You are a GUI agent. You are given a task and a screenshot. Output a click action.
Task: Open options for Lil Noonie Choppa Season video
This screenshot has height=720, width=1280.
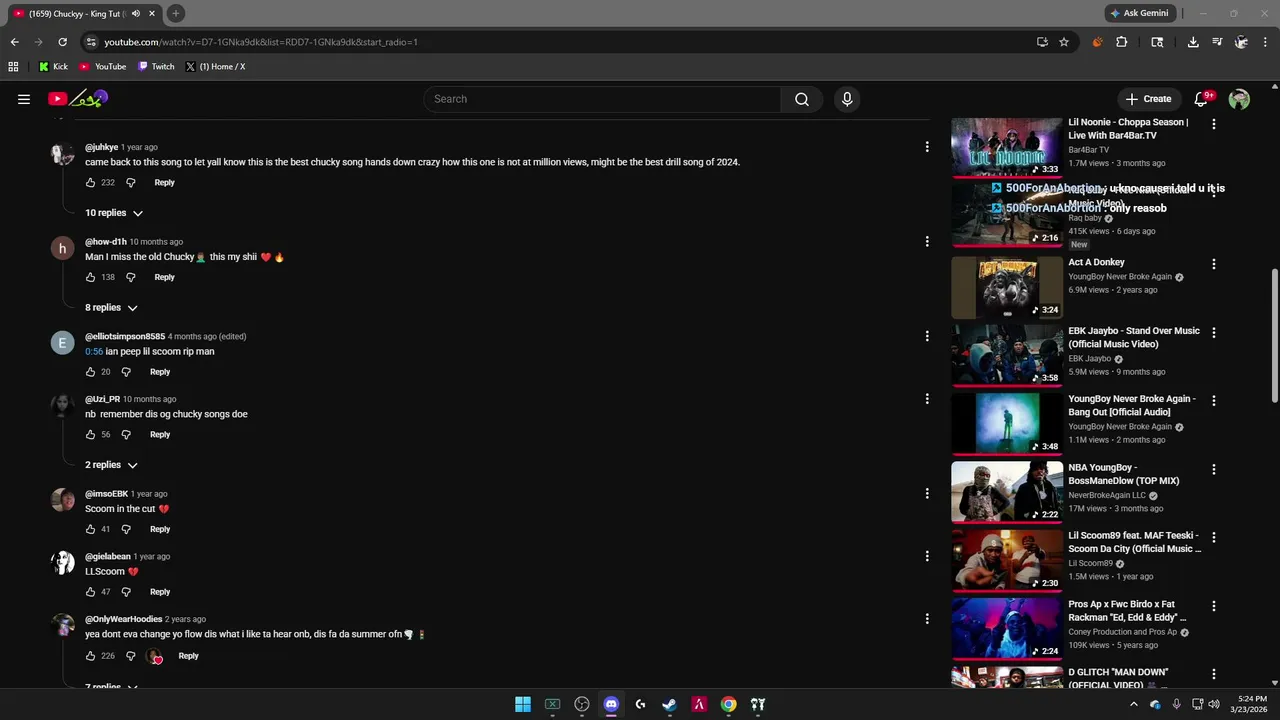pos(1214,124)
